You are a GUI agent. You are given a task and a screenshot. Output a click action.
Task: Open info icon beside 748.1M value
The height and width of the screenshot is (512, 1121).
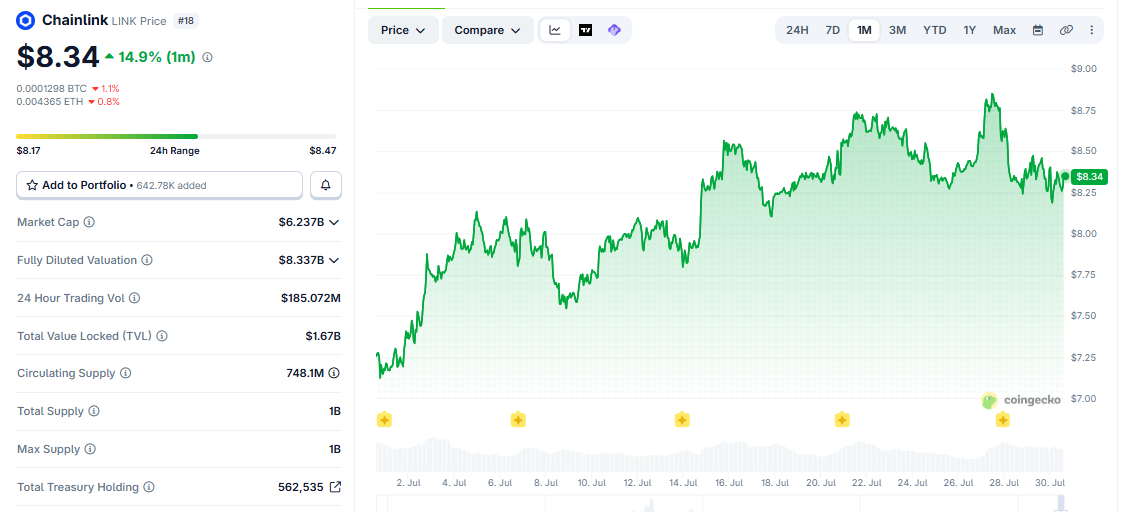click(335, 373)
